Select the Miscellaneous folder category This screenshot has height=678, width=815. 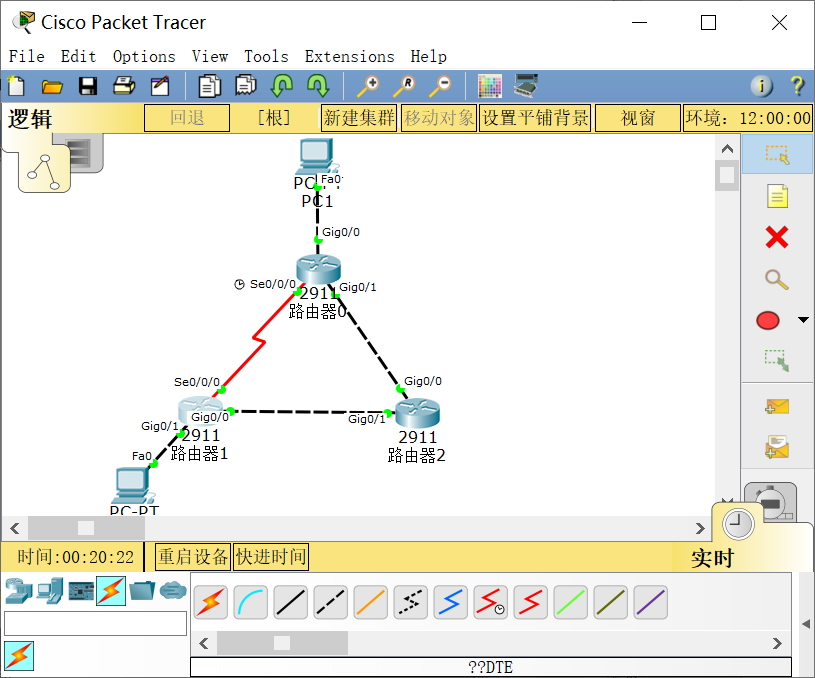pyautogui.click(x=142, y=591)
